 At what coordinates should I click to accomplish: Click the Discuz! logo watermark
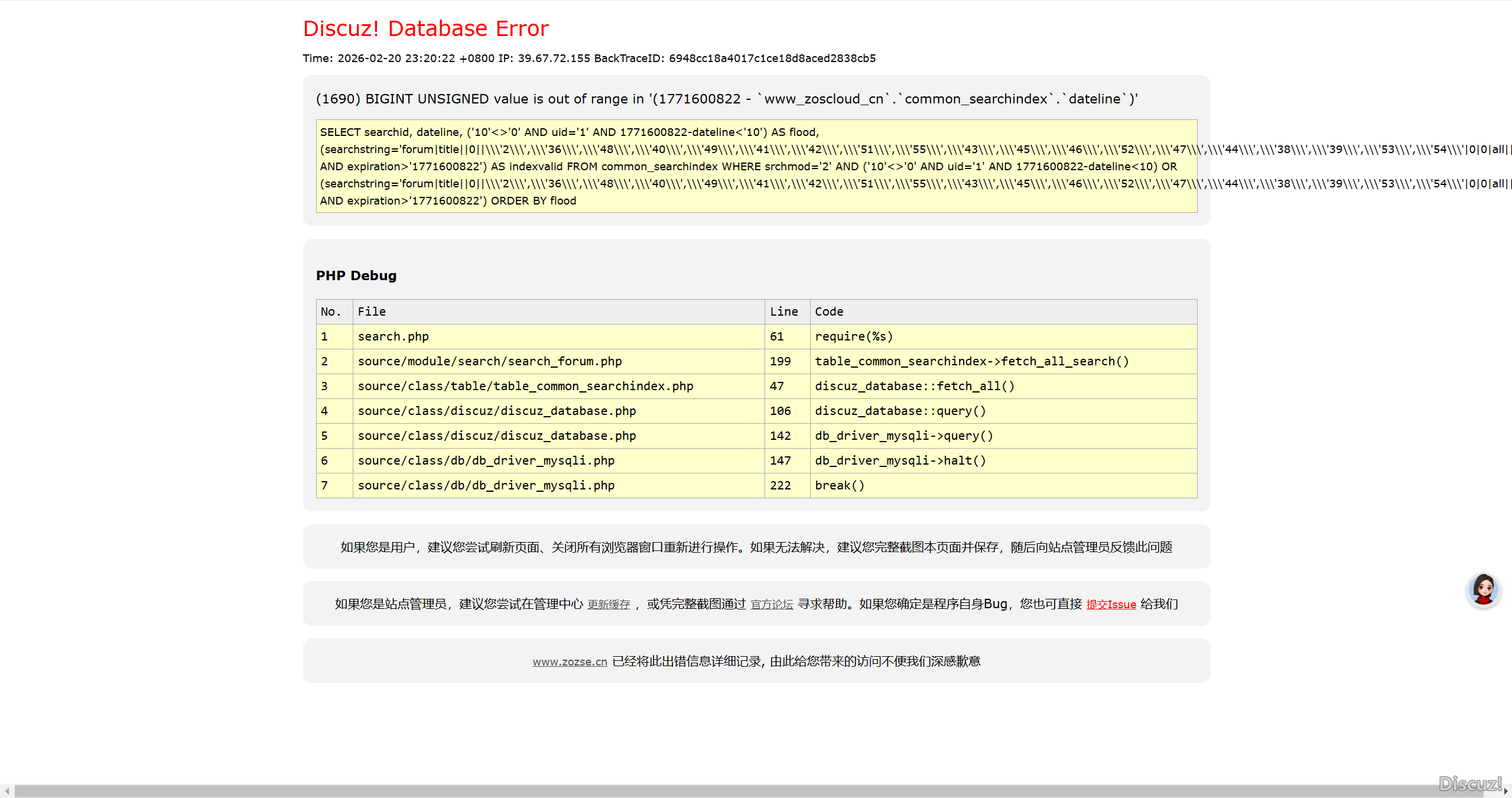1469,783
